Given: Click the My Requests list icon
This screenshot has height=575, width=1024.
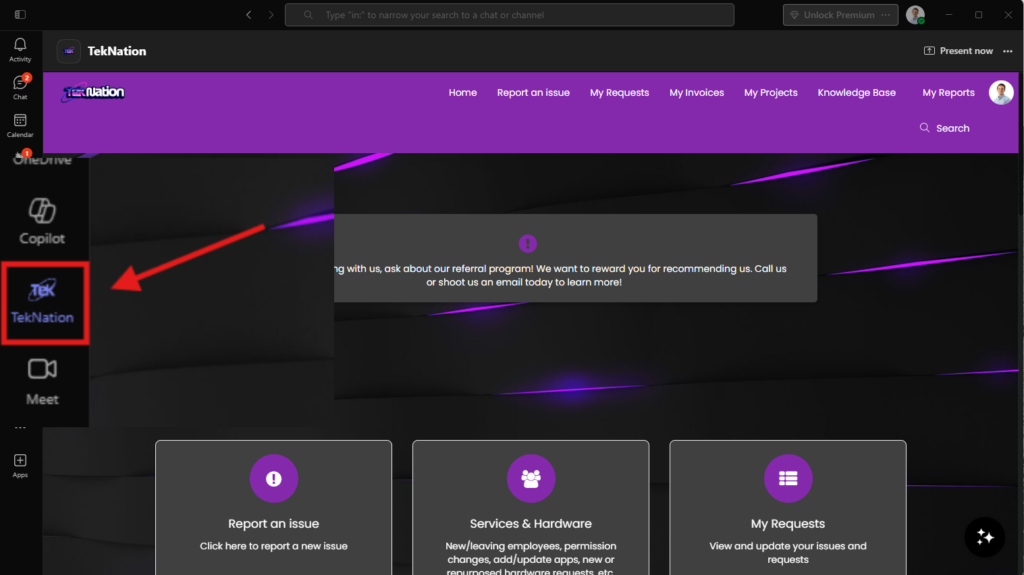Looking at the screenshot, I should (x=788, y=478).
